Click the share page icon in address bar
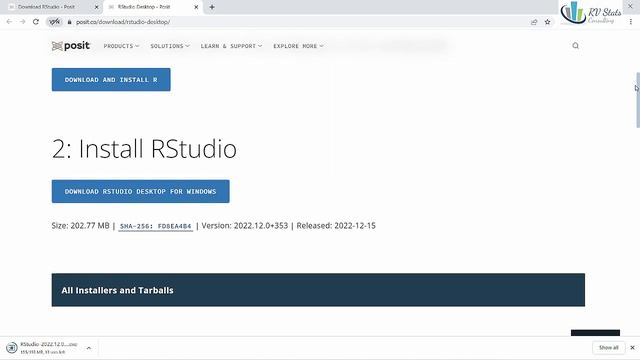Viewport: 640px width, 360px height. pos(534,22)
